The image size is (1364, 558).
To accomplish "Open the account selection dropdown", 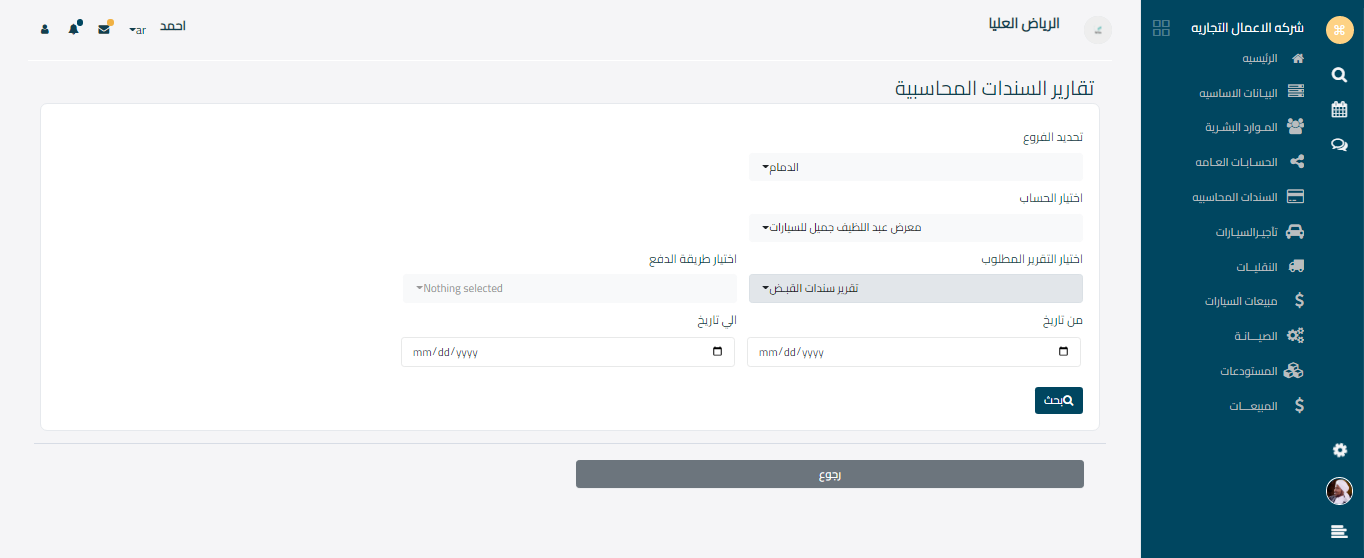I will coord(915,228).
